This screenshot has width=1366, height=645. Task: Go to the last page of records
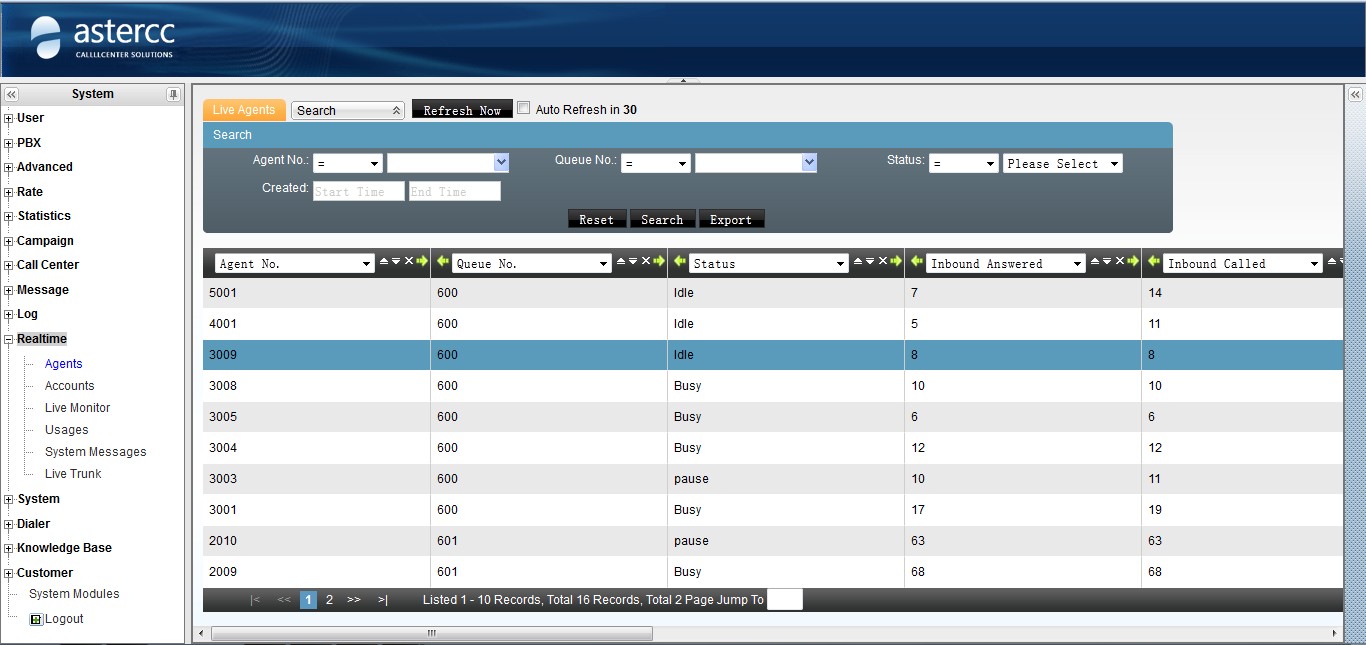click(382, 600)
